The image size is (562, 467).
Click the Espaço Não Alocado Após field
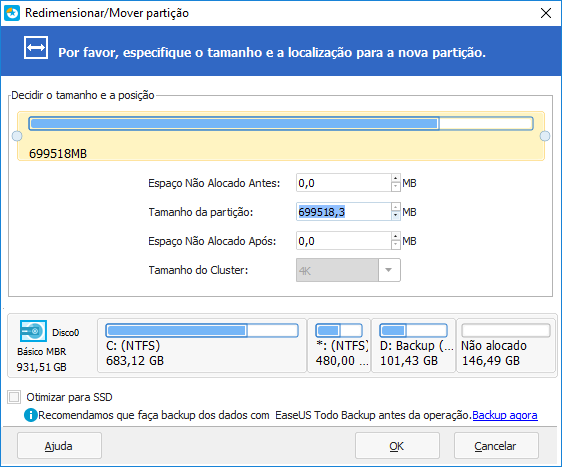(343, 241)
